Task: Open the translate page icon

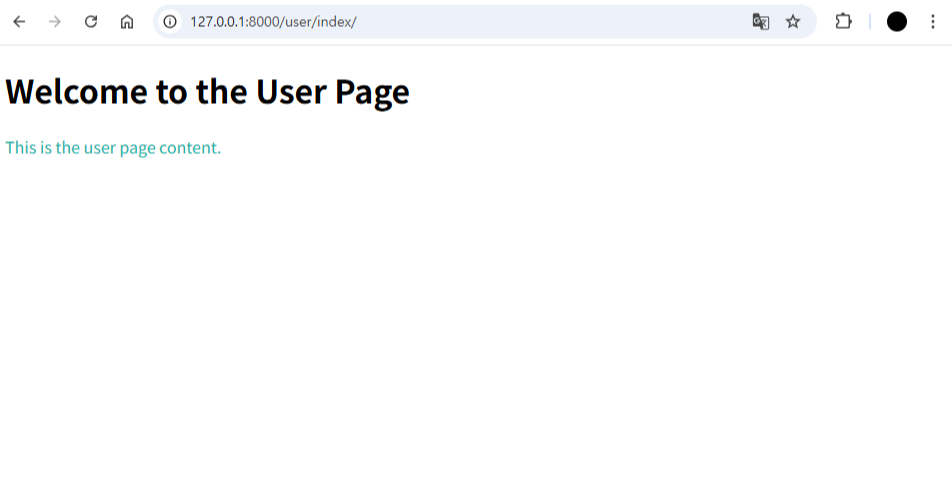Action: (761, 22)
